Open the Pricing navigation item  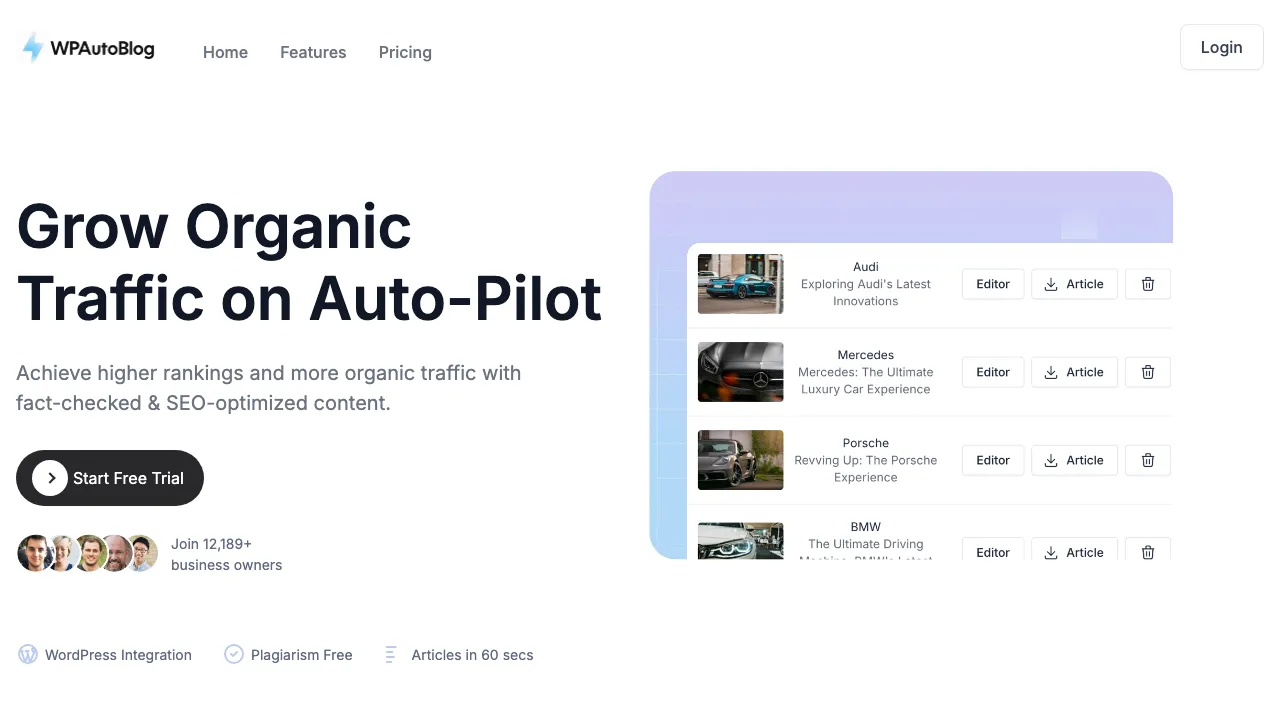click(405, 52)
